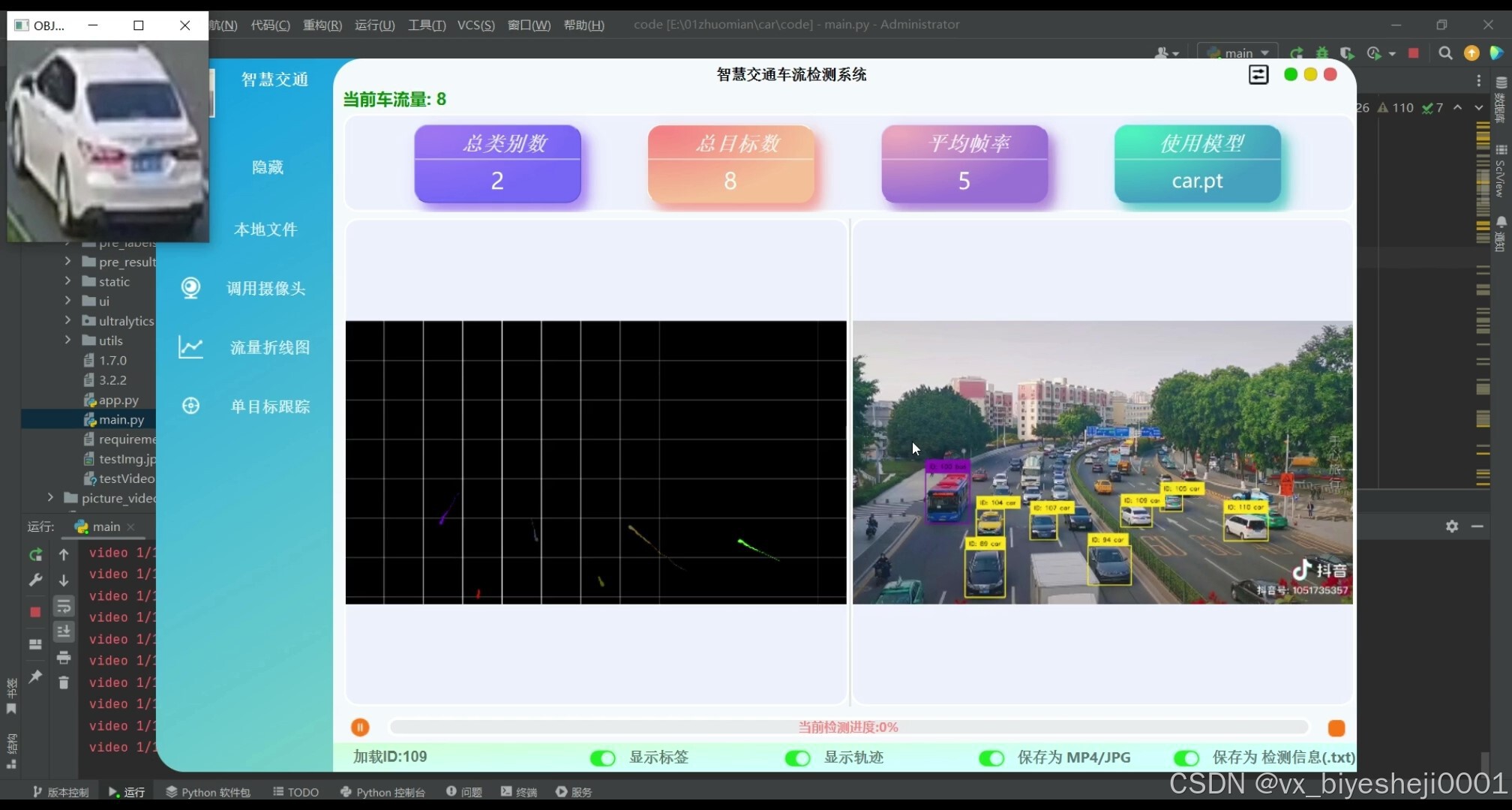
Task: Click the crosshair icon beside 单目标跟踪
Action: [190, 406]
